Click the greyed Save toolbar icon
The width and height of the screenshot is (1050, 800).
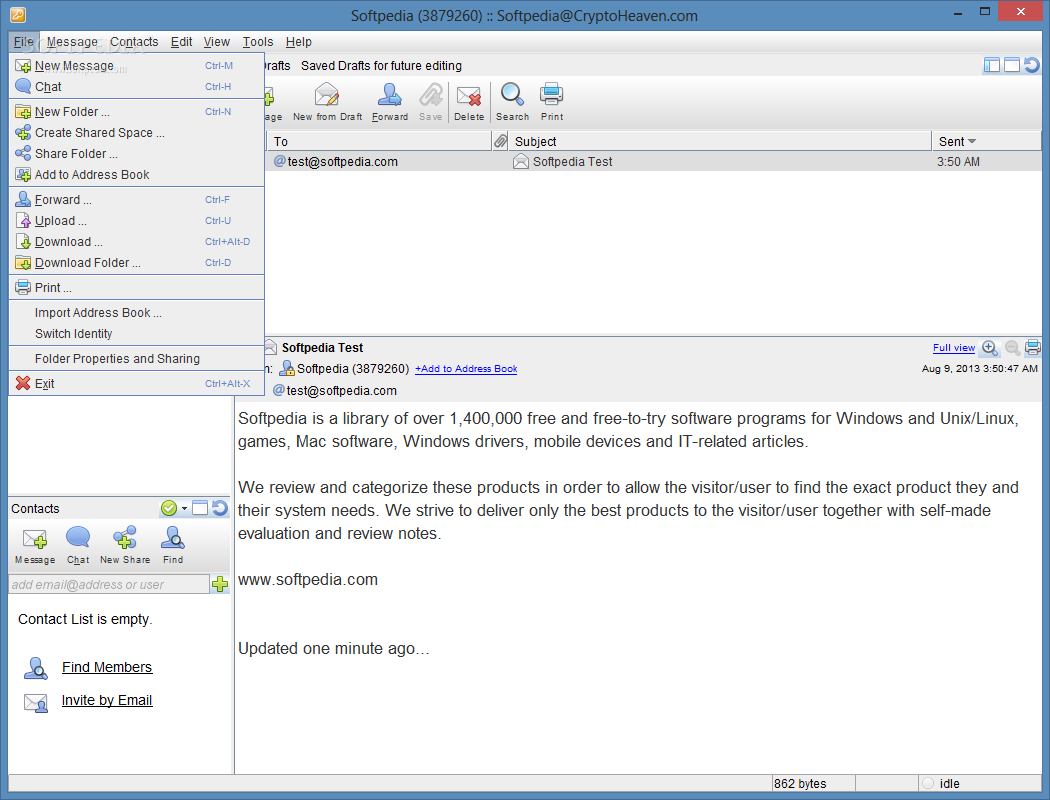click(x=431, y=95)
